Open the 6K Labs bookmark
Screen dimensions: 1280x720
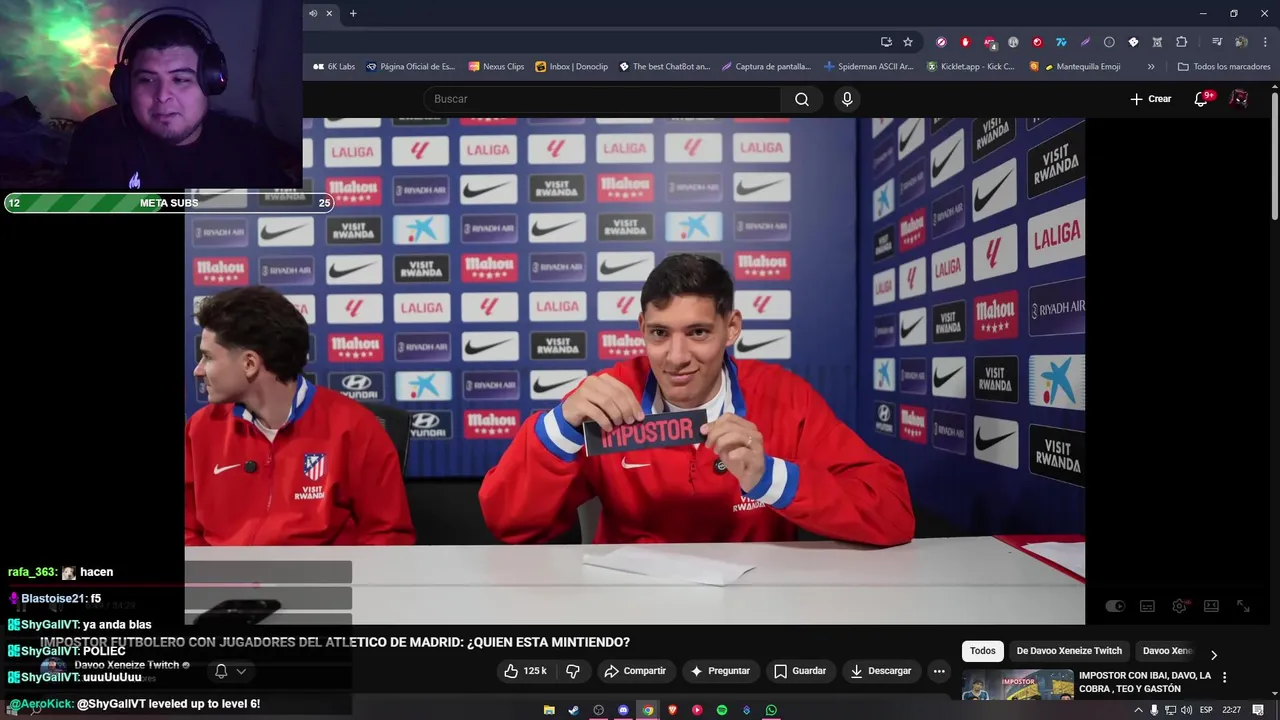click(x=334, y=67)
